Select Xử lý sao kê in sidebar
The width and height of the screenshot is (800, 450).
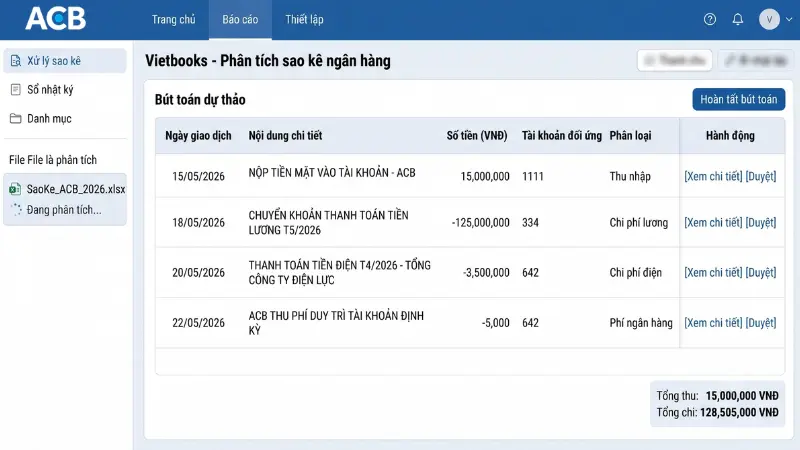(65, 61)
